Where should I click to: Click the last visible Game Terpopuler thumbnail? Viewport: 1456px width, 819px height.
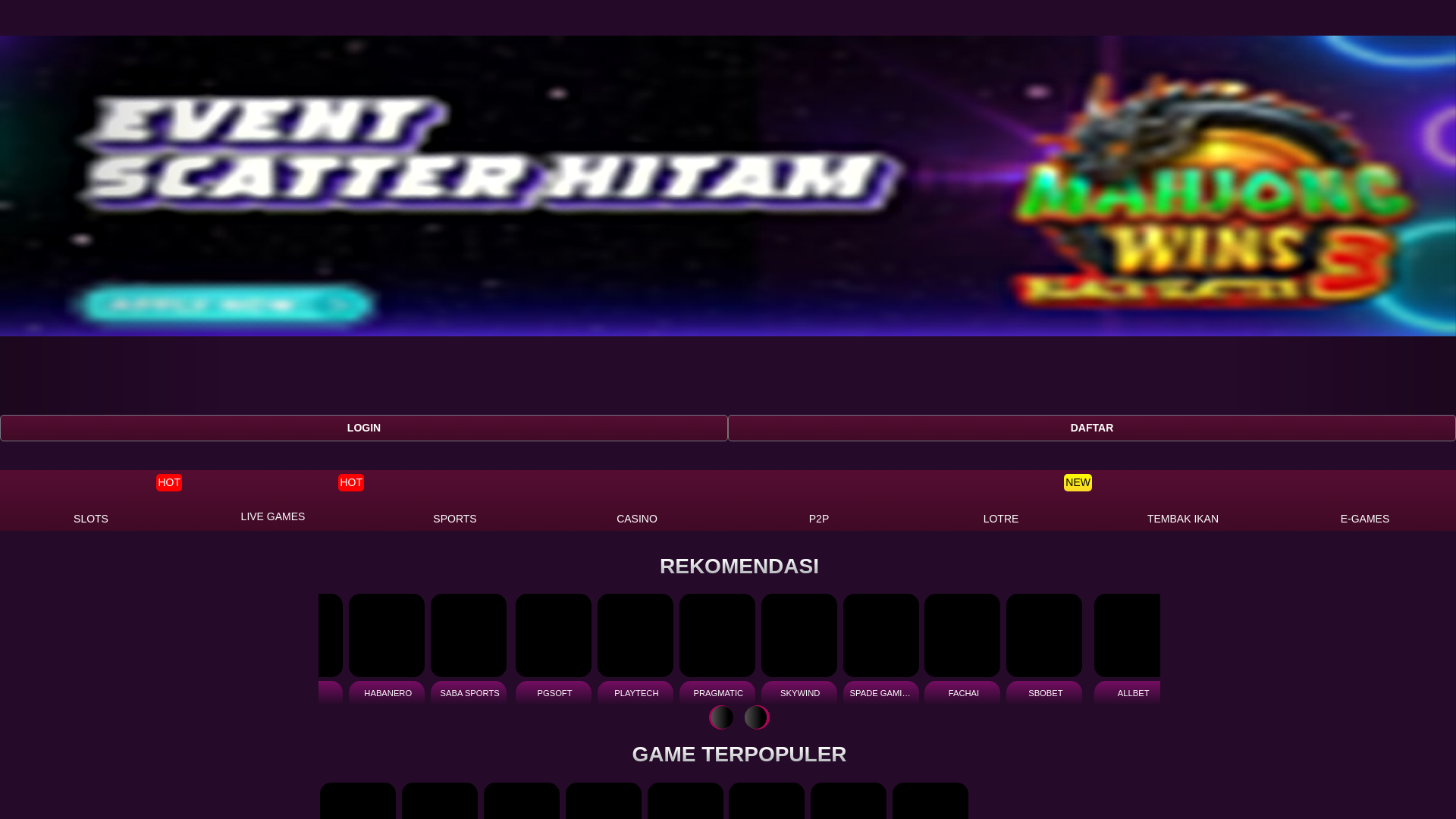930,801
